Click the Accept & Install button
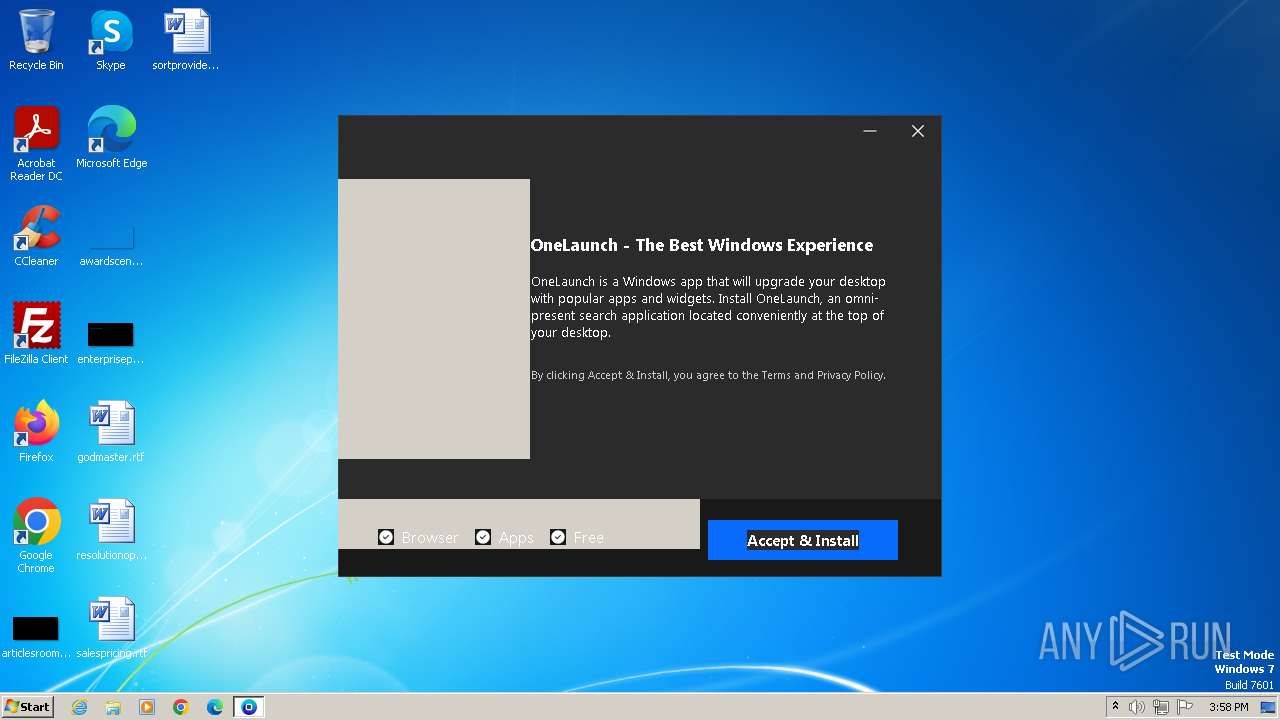 click(x=802, y=540)
